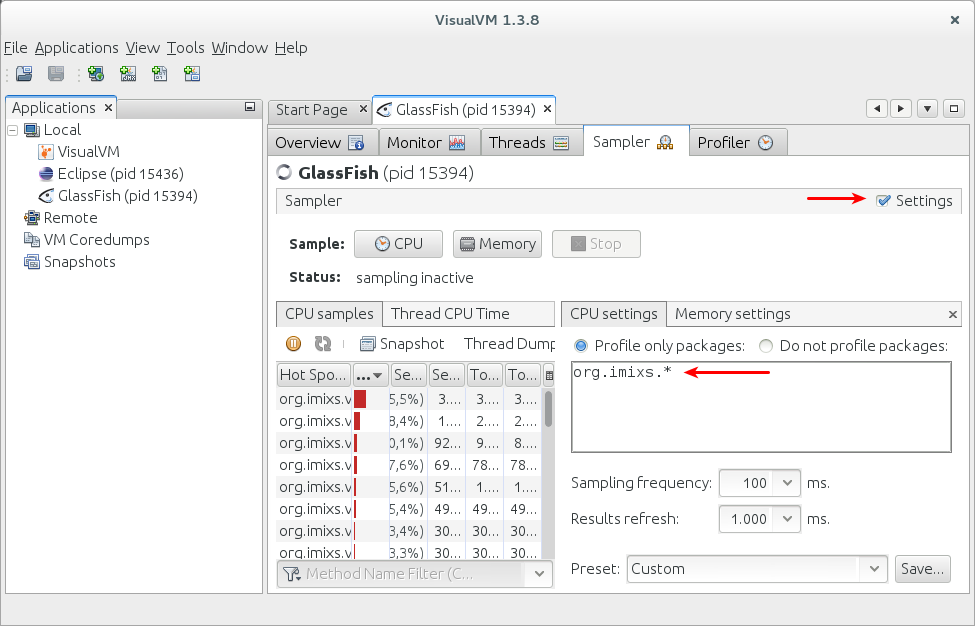Click the Save... preset button

pyautogui.click(x=923, y=569)
